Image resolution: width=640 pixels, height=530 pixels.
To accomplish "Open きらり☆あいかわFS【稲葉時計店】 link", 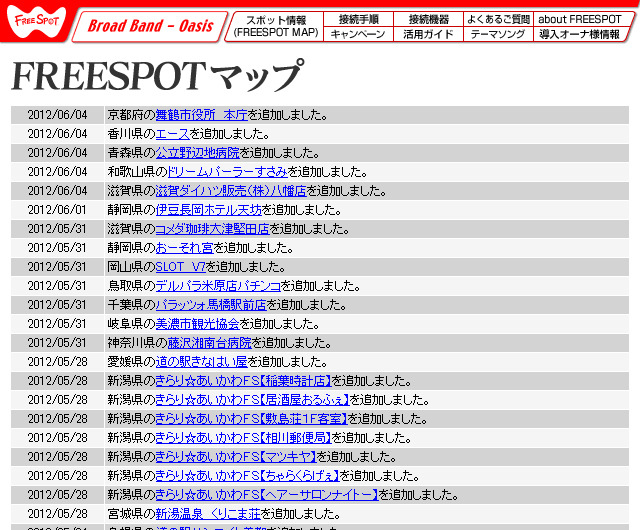I will tap(243, 381).
